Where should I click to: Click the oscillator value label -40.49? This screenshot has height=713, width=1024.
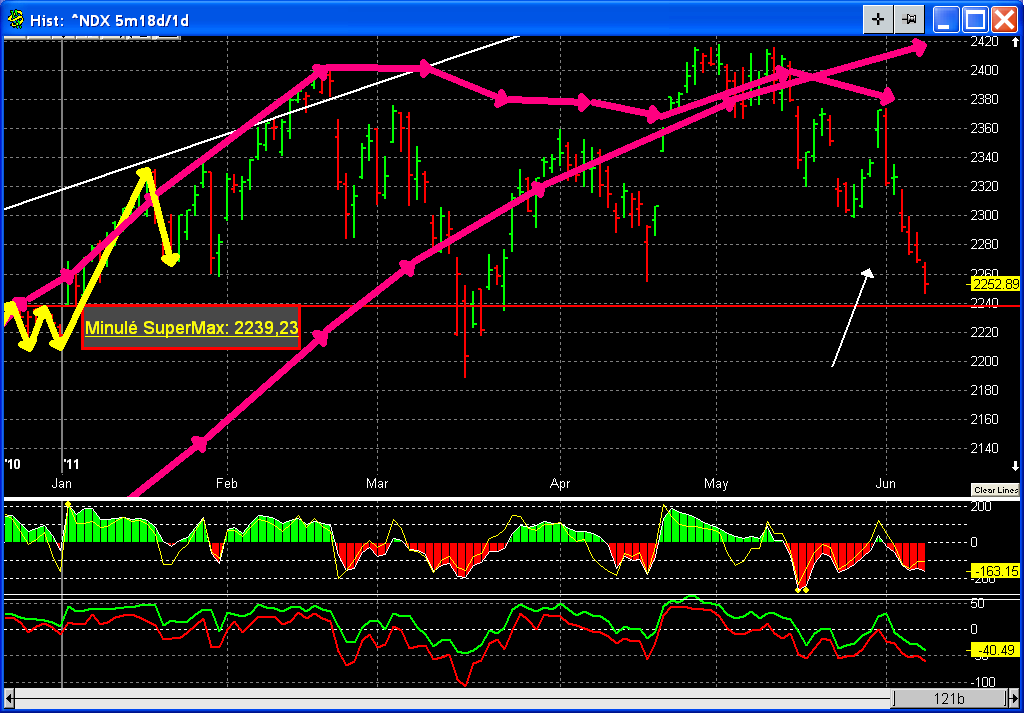[995, 650]
